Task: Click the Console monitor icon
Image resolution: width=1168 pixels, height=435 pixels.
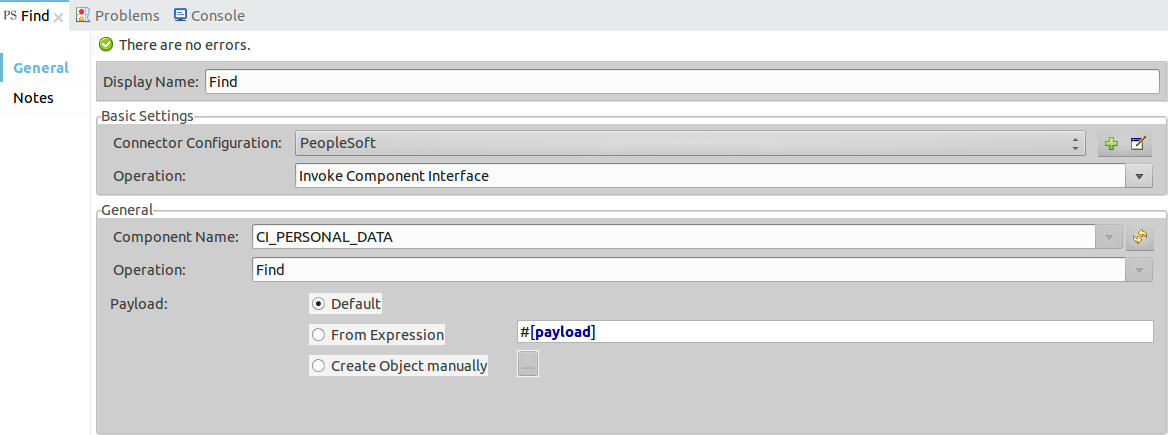Action: click(x=180, y=15)
